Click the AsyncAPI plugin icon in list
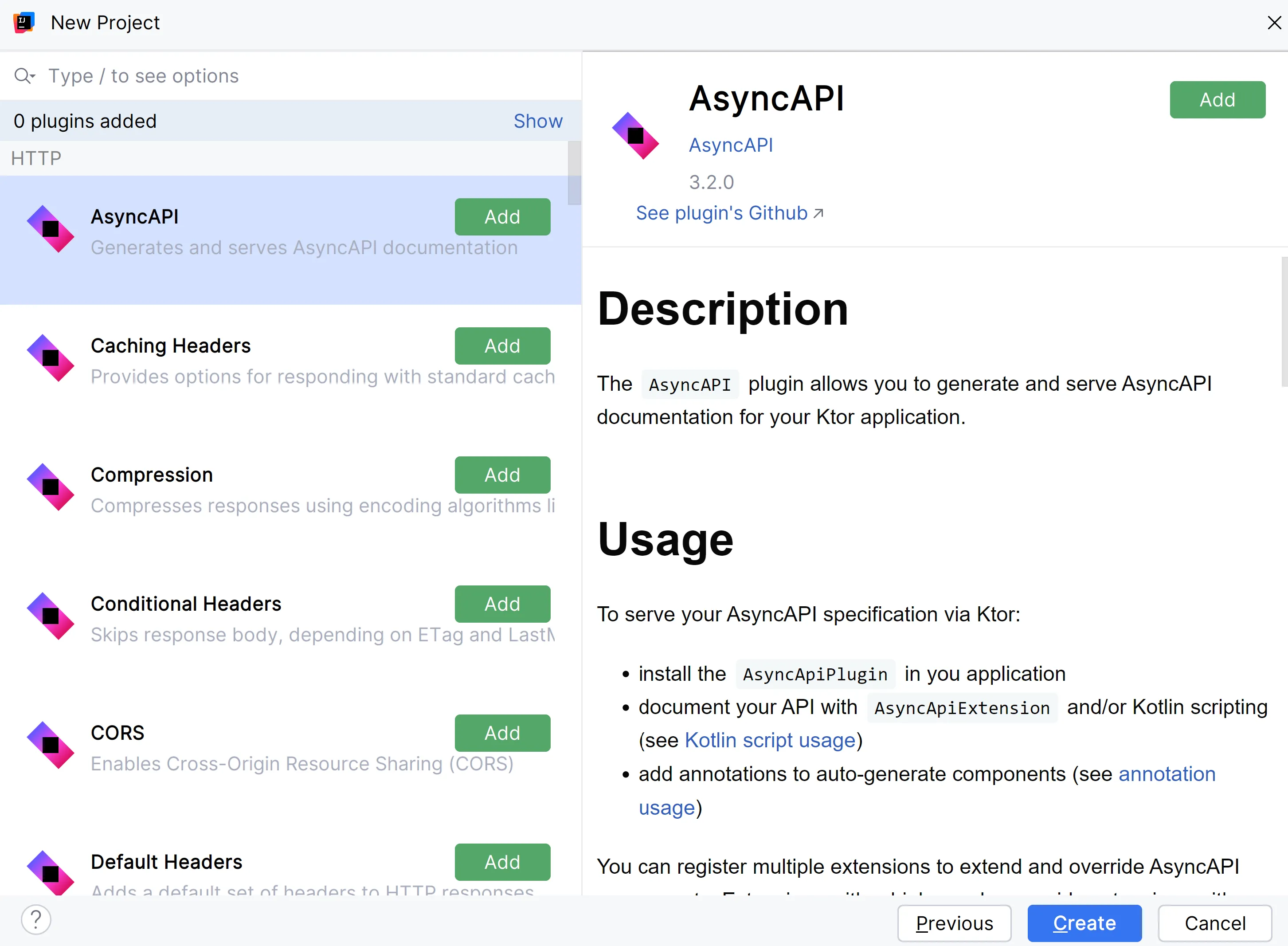The image size is (1288, 946). point(51,229)
